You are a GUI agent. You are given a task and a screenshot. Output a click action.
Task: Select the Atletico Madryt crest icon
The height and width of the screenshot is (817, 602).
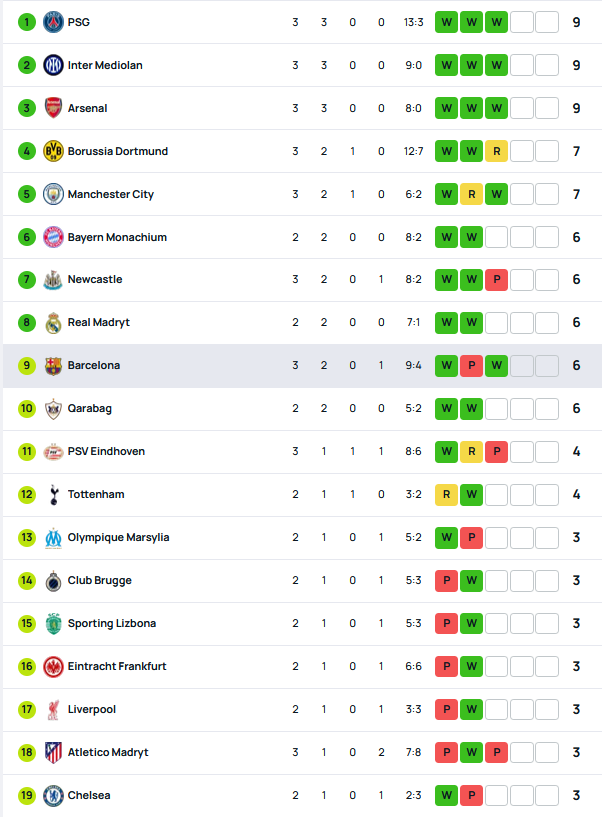53,752
